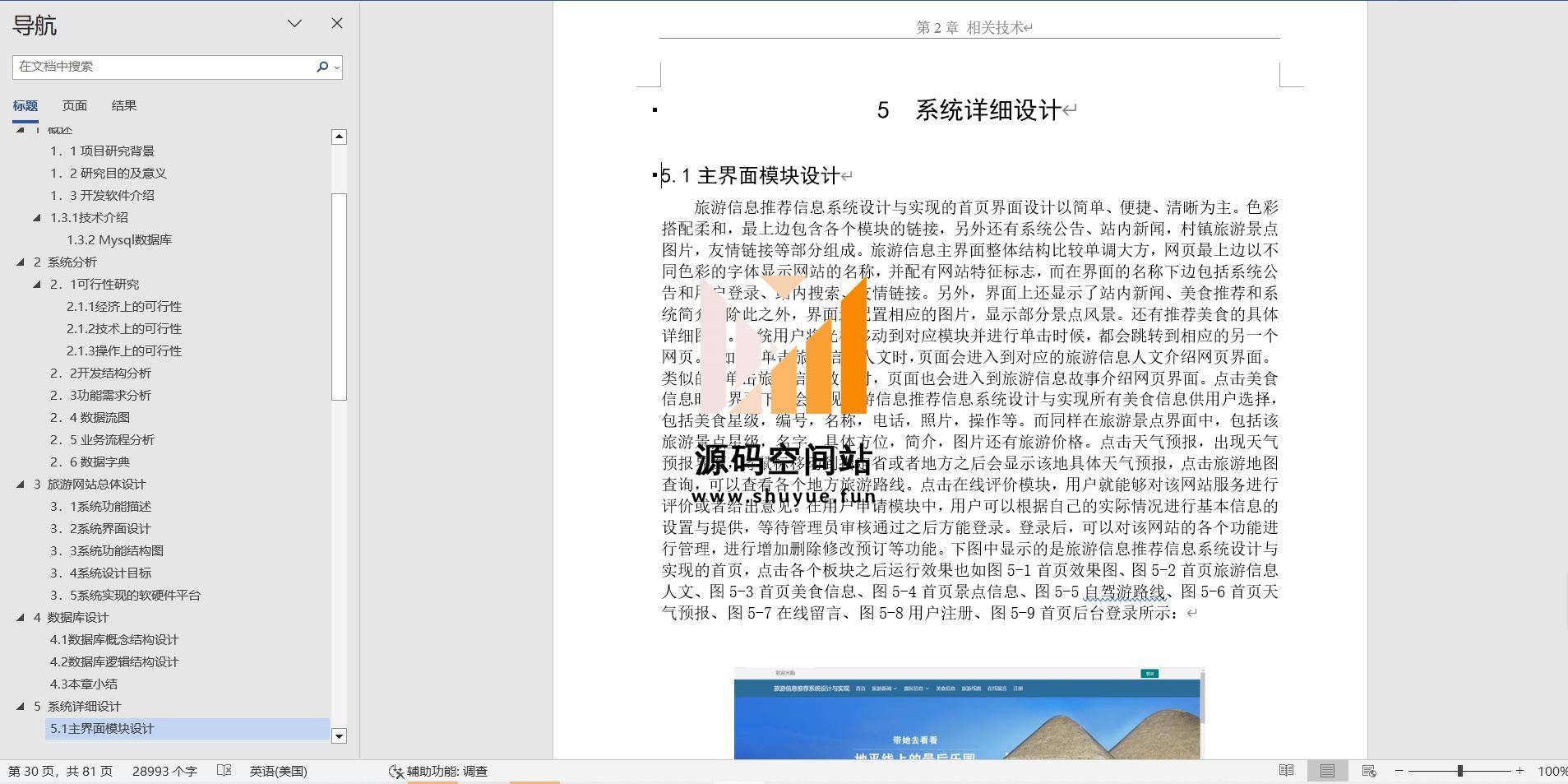The width and height of the screenshot is (1568, 784).
Task: Collapse the 5 系统详细设计 heading
Action: coord(21,706)
